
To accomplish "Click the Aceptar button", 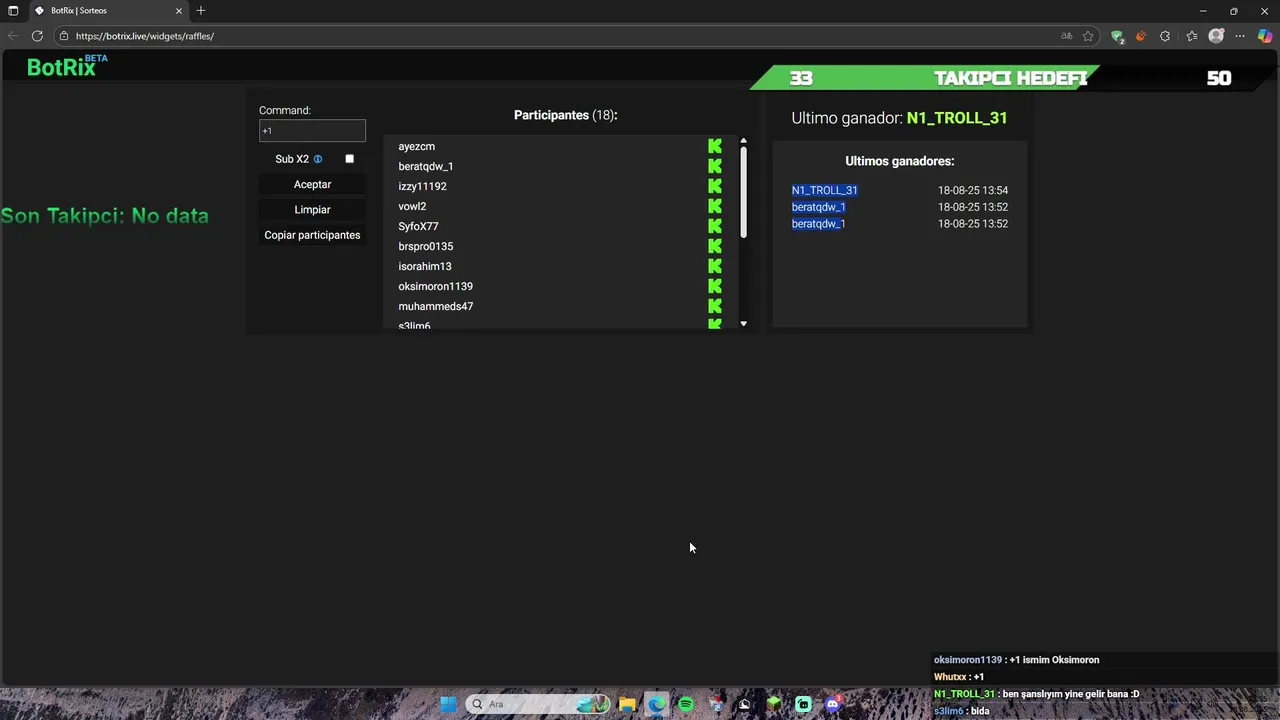I will click(312, 184).
